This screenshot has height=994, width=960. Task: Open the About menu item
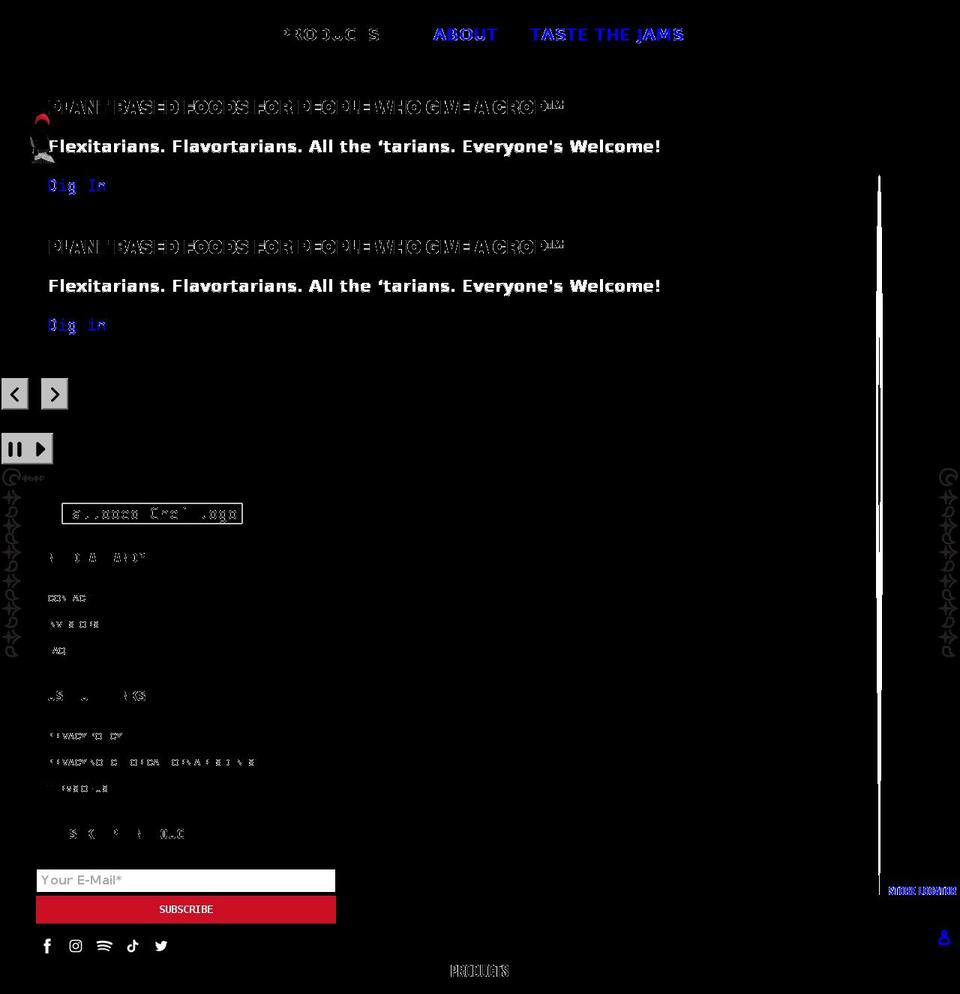click(x=465, y=35)
